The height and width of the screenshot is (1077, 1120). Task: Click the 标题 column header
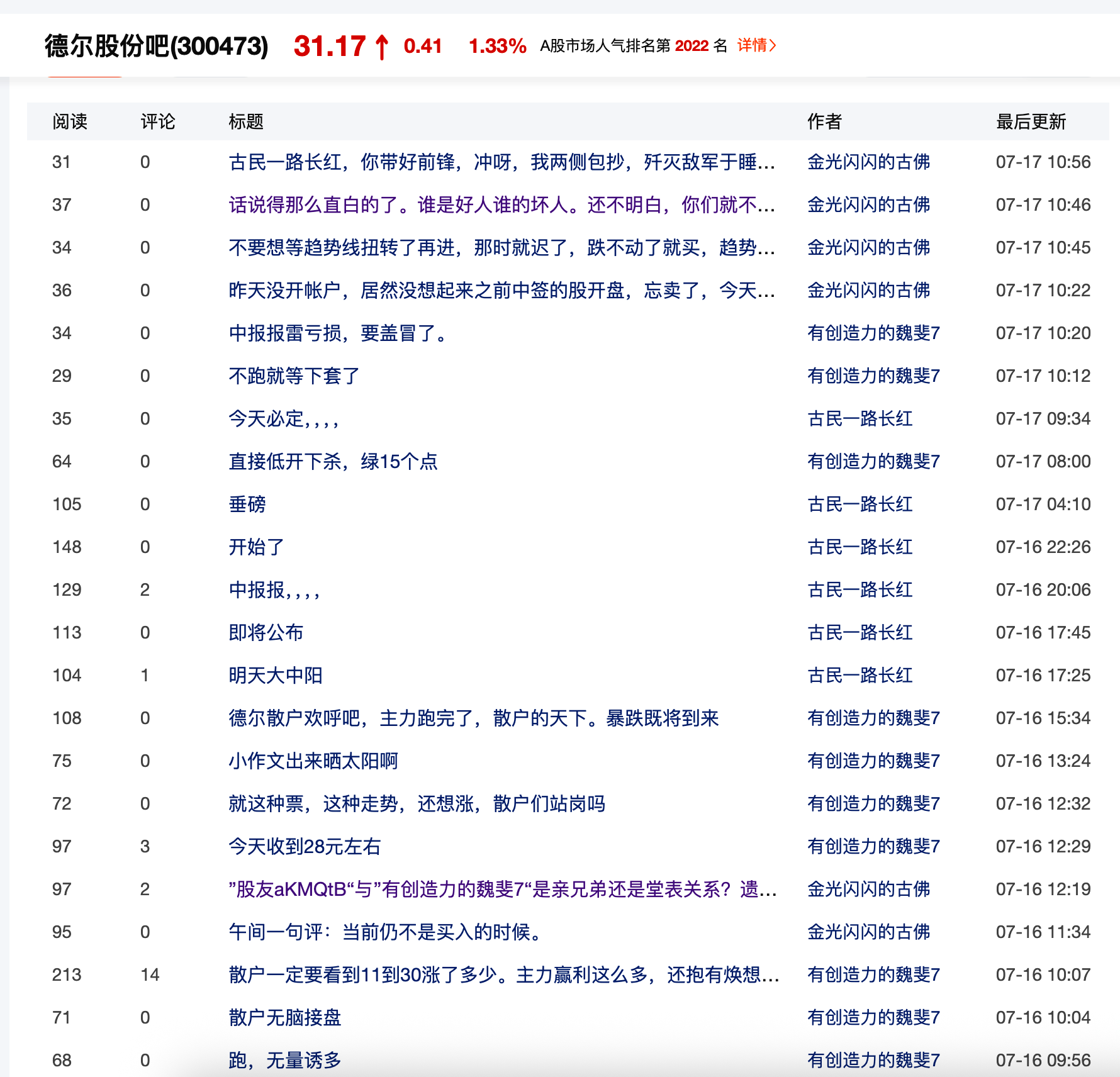point(246,121)
